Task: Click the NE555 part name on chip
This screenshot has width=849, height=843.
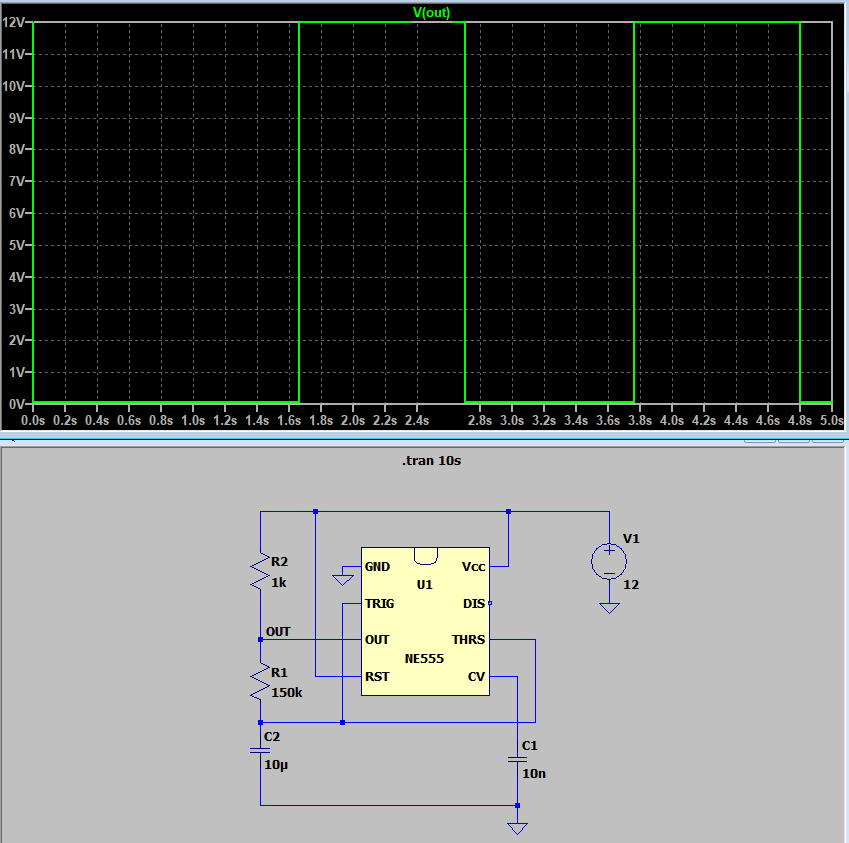Action: [x=424, y=659]
